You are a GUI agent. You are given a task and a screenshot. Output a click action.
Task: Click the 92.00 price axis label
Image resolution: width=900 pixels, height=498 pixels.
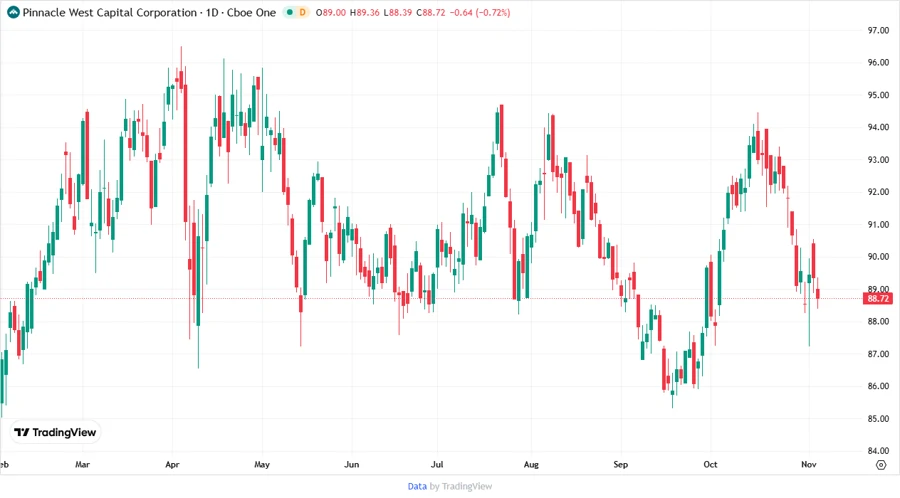point(878,192)
